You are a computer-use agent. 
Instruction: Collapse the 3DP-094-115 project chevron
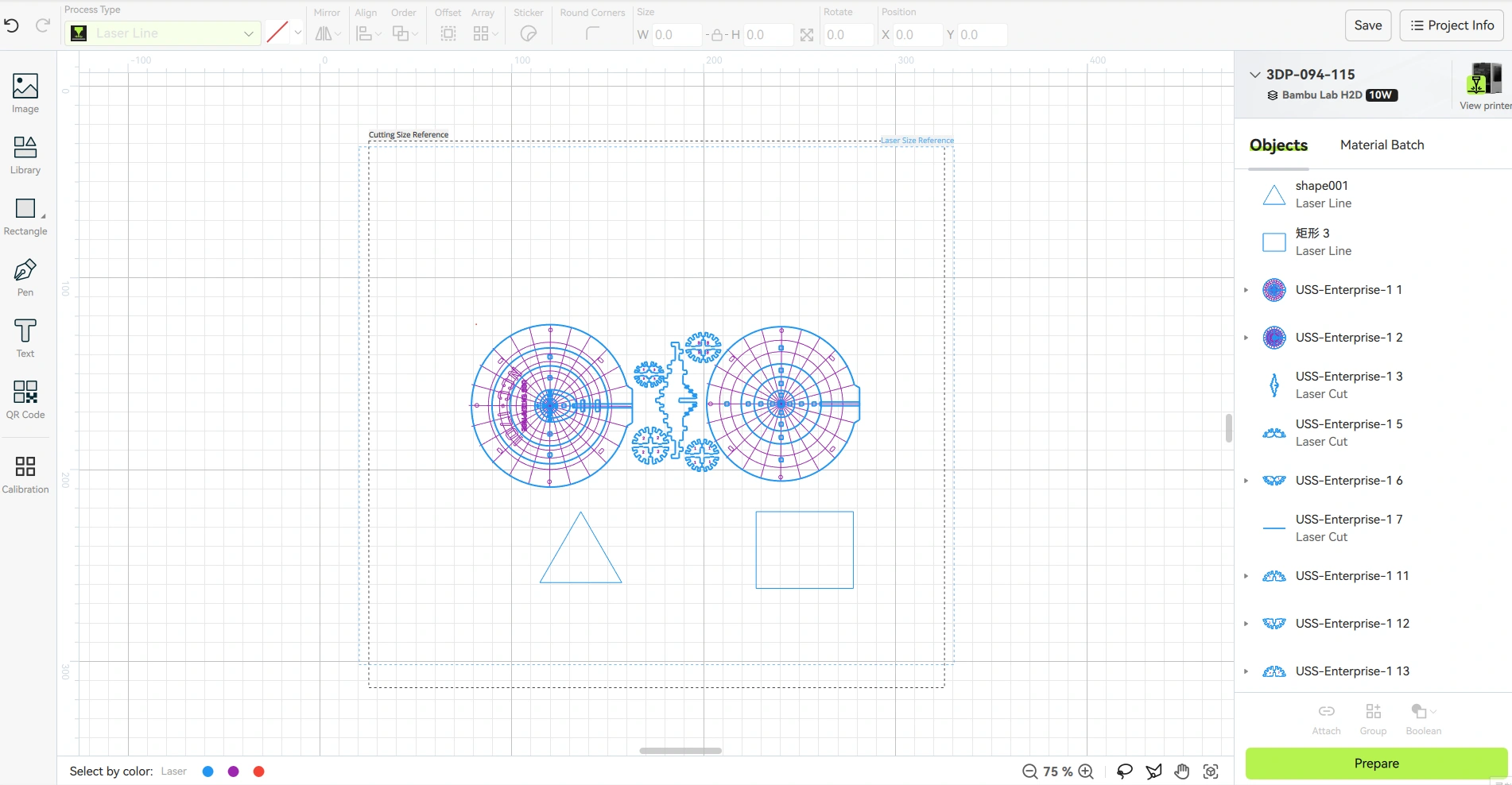(1255, 75)
